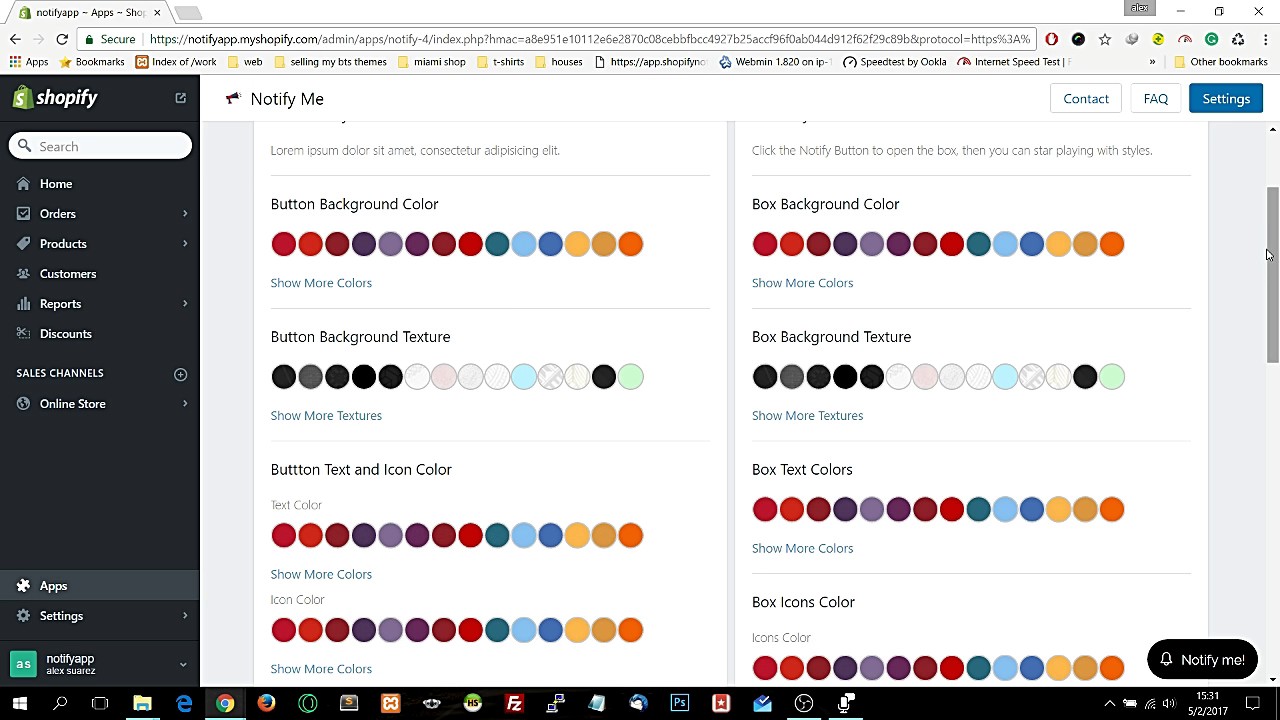Click the Apps puzzle icon in sidebar
Screen dimensions: 1280x720
[24, 586]
